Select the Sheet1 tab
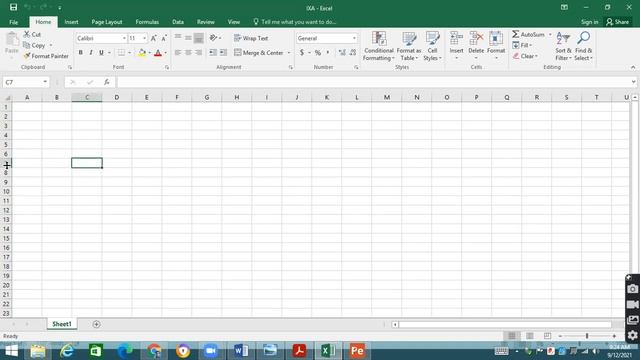The height and width of the screenshot is (360, 640). [x=62, y=324]
